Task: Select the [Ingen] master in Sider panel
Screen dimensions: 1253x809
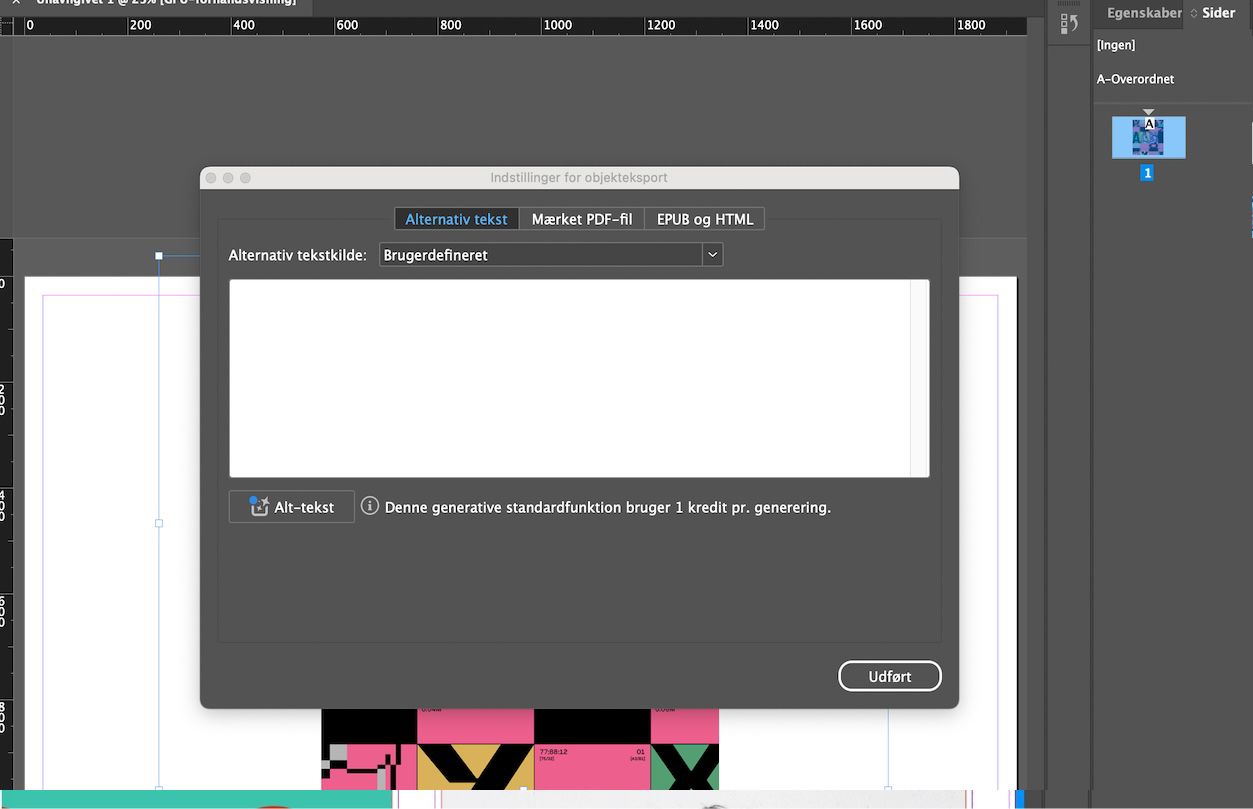Action: pos(1116,45)
